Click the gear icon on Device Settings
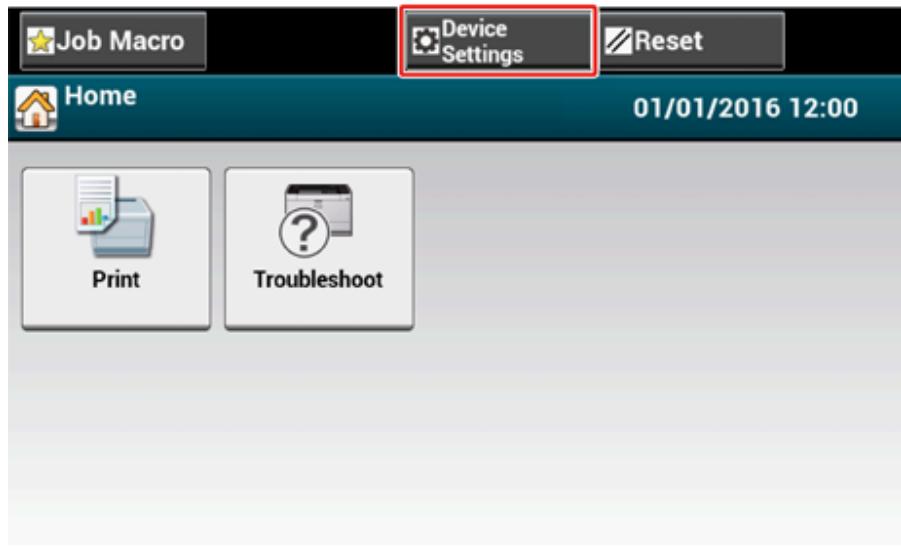 (x=425, y=41)
